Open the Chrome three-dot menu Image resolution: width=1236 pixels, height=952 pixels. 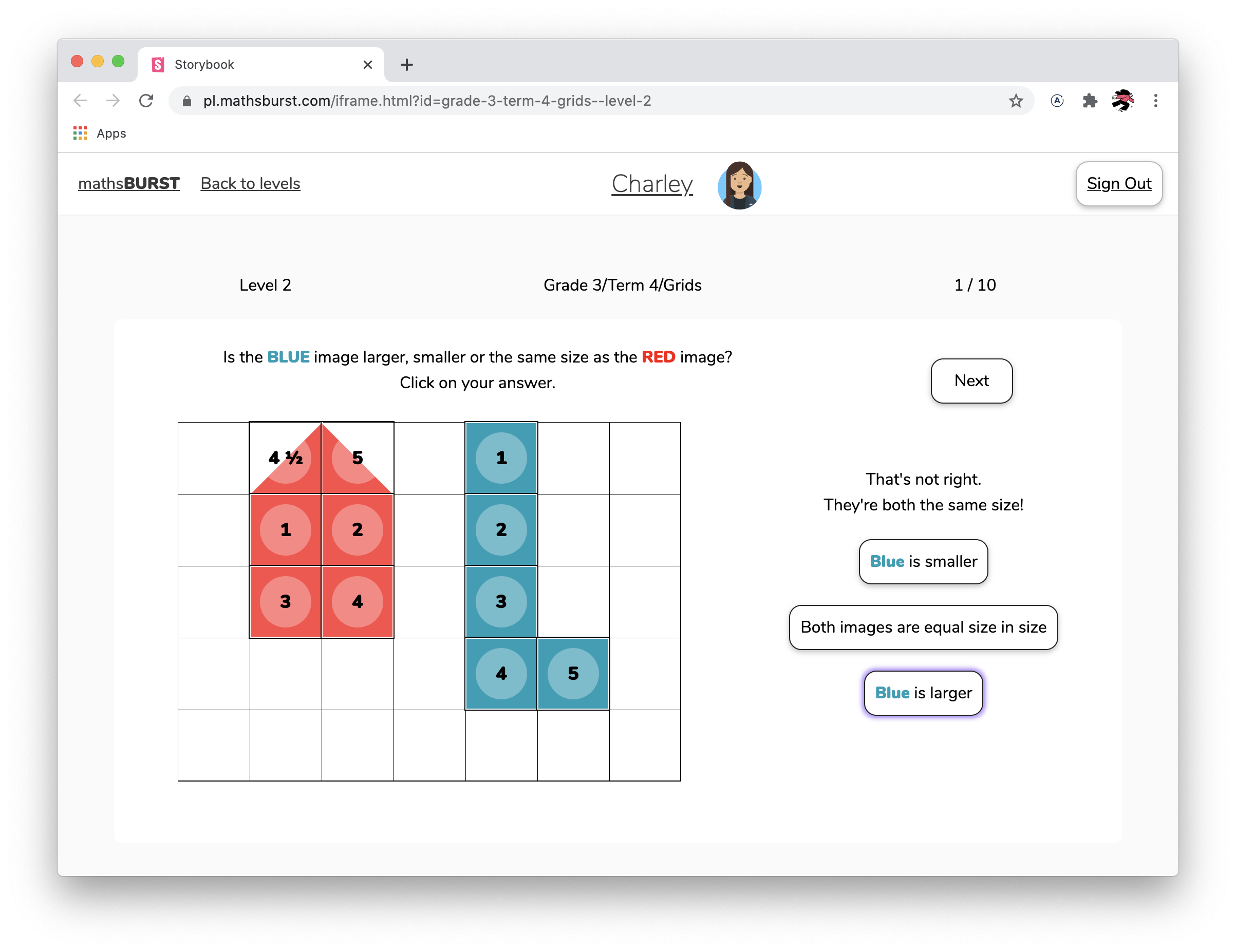pos(1156,101)
